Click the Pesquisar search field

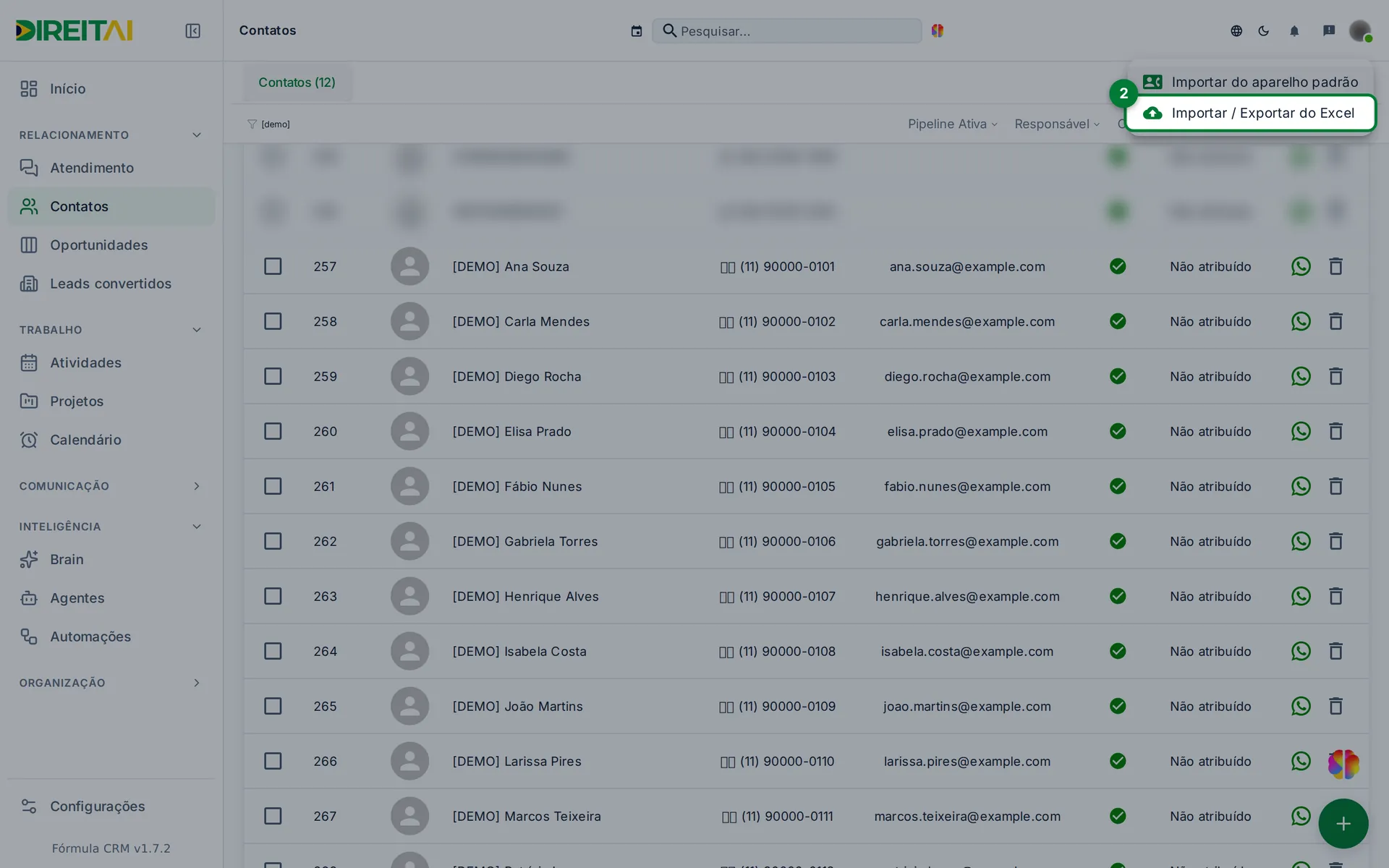[x=787, y=31]
